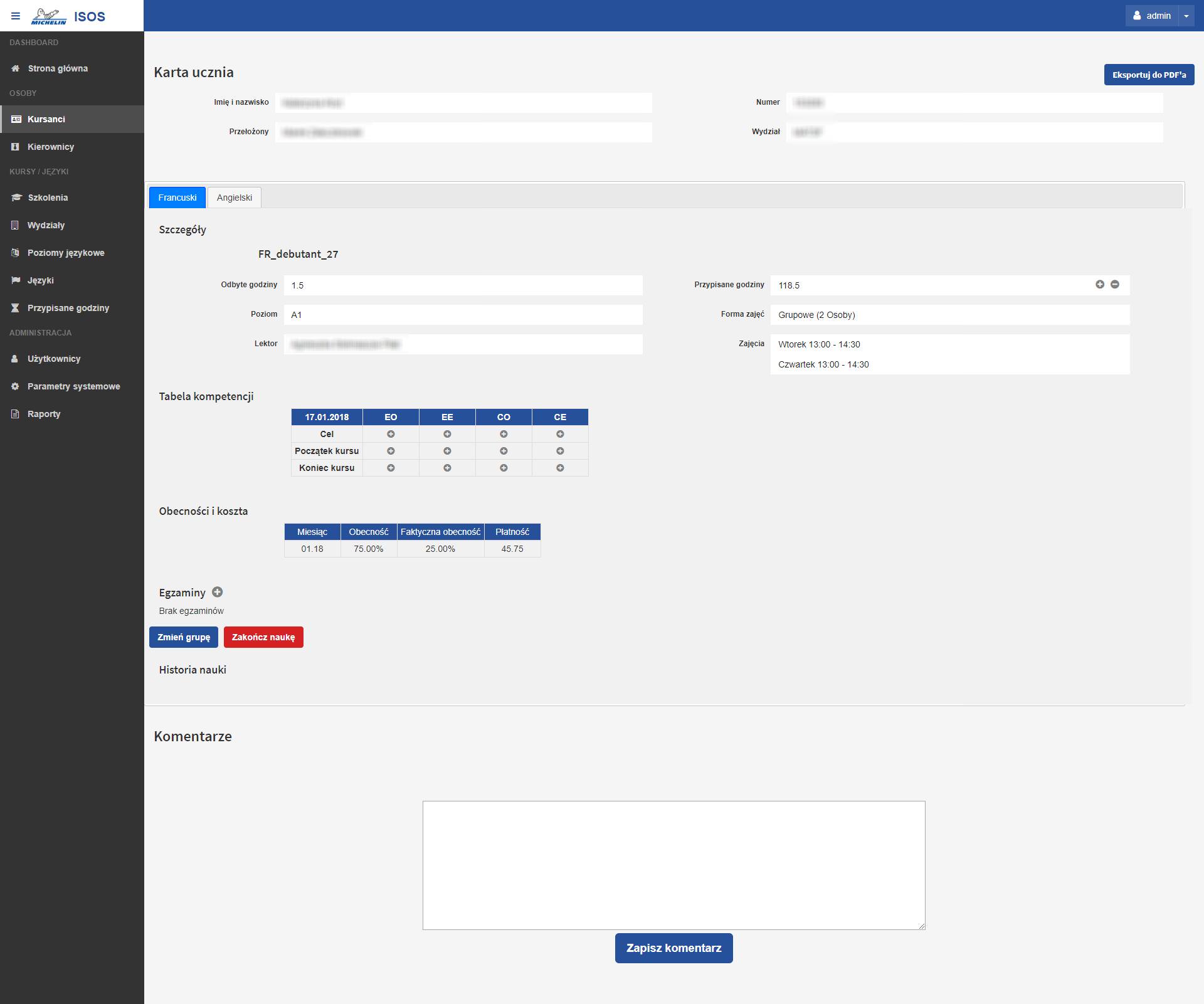Open the admin account menu
The height and width of the screenshot is (1004, 1204).
[1152, 16]
